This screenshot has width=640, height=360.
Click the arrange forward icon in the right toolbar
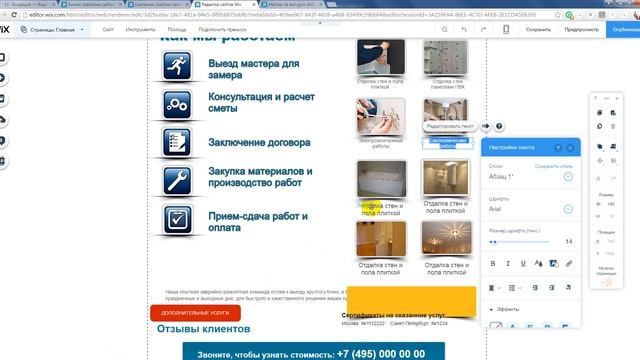pos(600,146)
